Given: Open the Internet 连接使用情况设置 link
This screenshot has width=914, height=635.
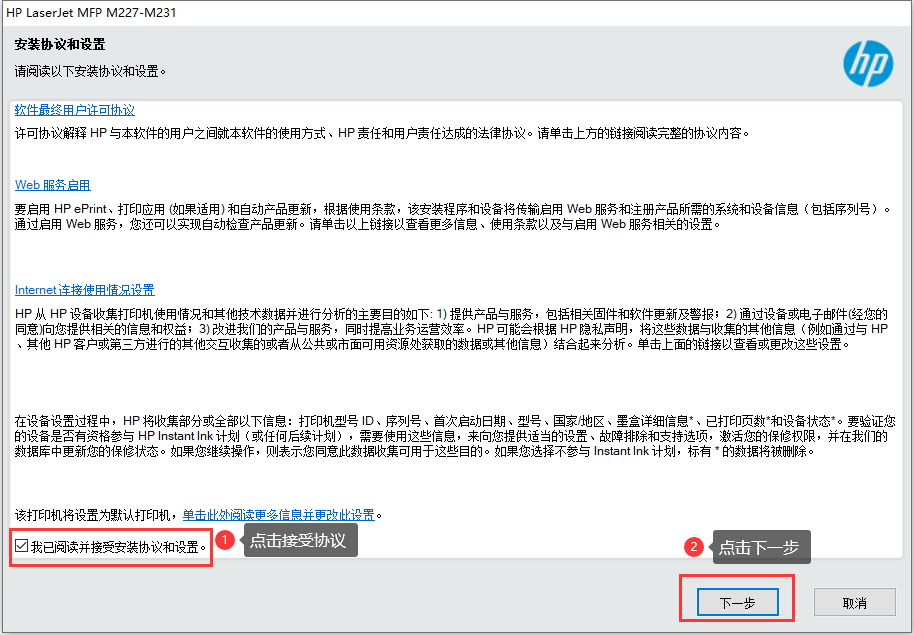Looking at the screenshot, I should tap(85, 290).
